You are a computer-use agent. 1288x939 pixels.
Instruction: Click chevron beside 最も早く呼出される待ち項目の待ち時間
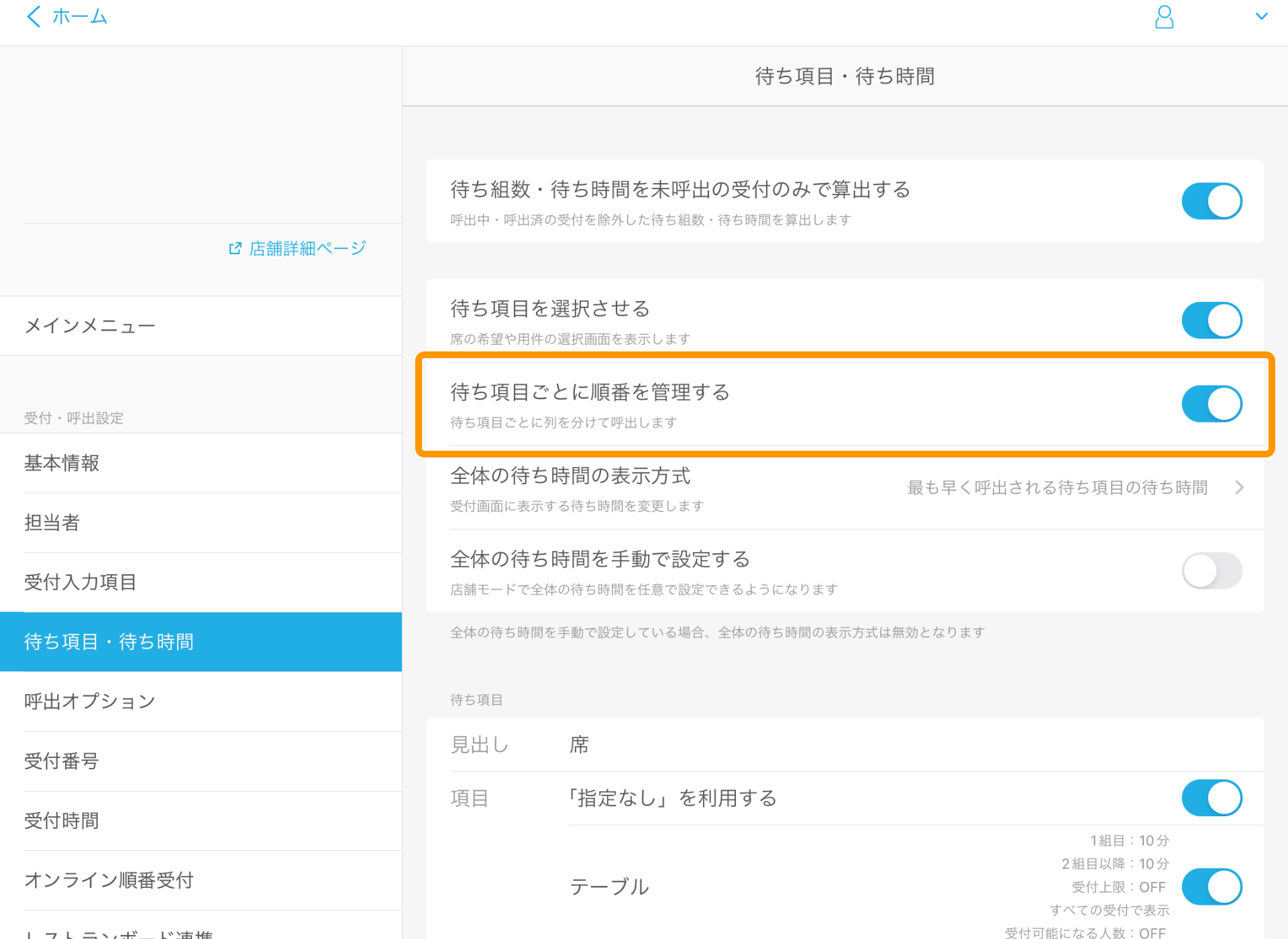tap(1239, 488)
